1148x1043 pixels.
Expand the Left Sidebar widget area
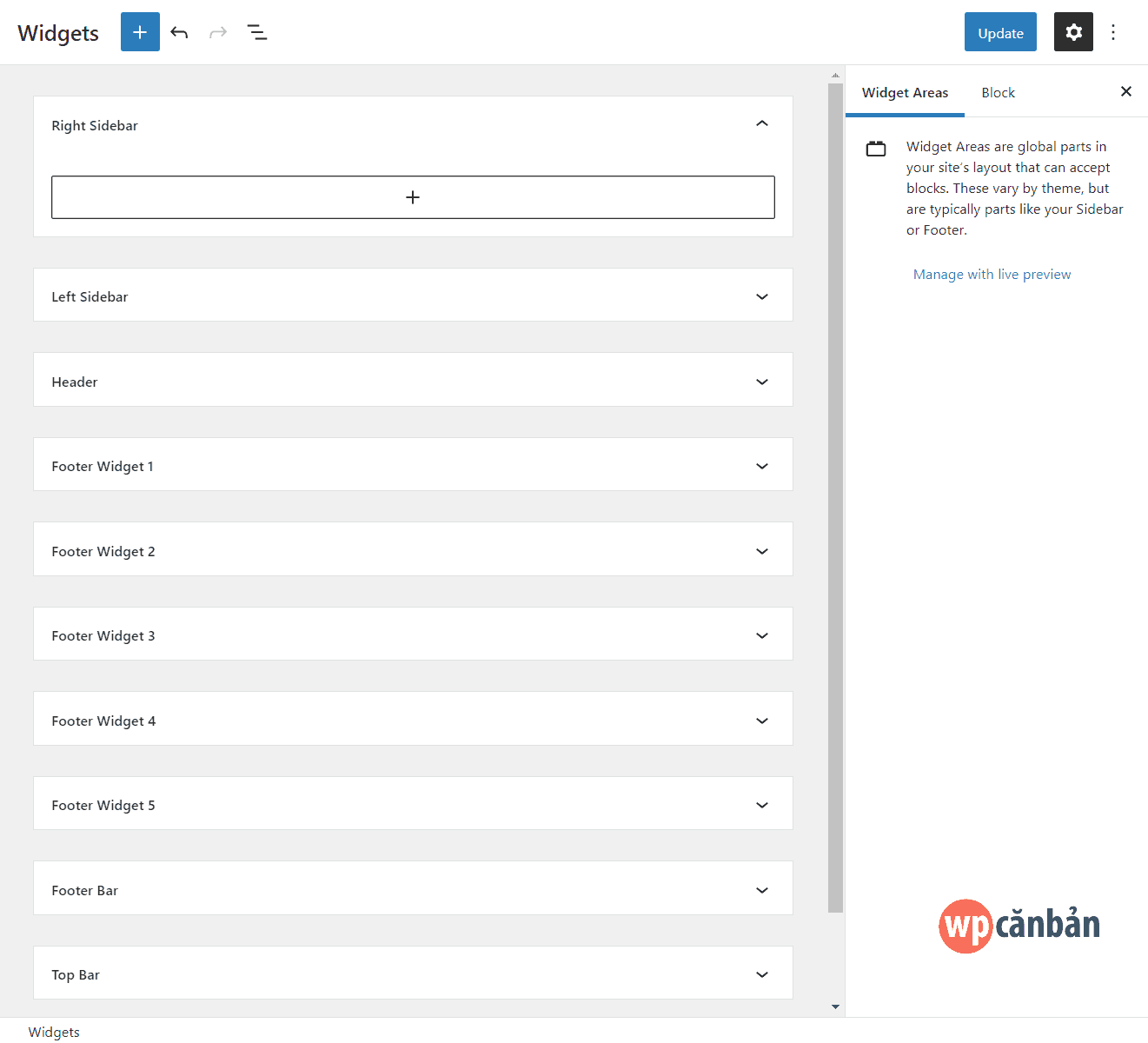[762, 296]
